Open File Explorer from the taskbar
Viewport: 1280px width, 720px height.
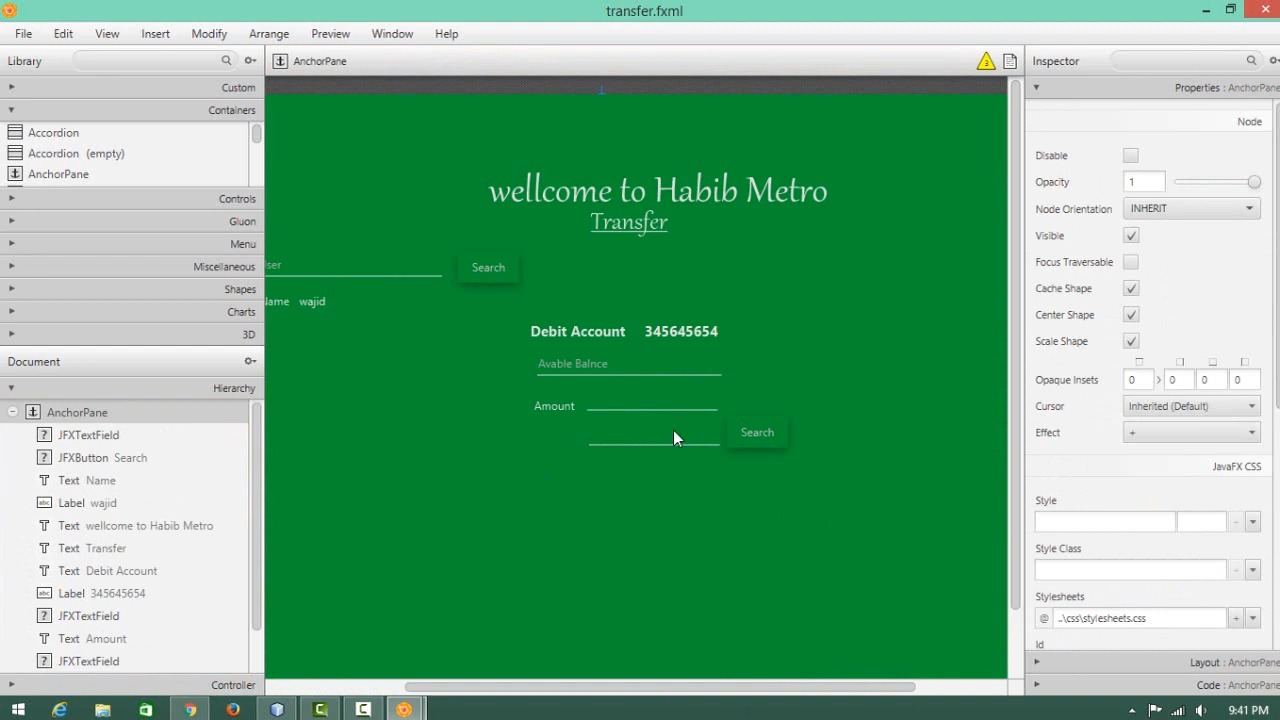pos(103,710)
